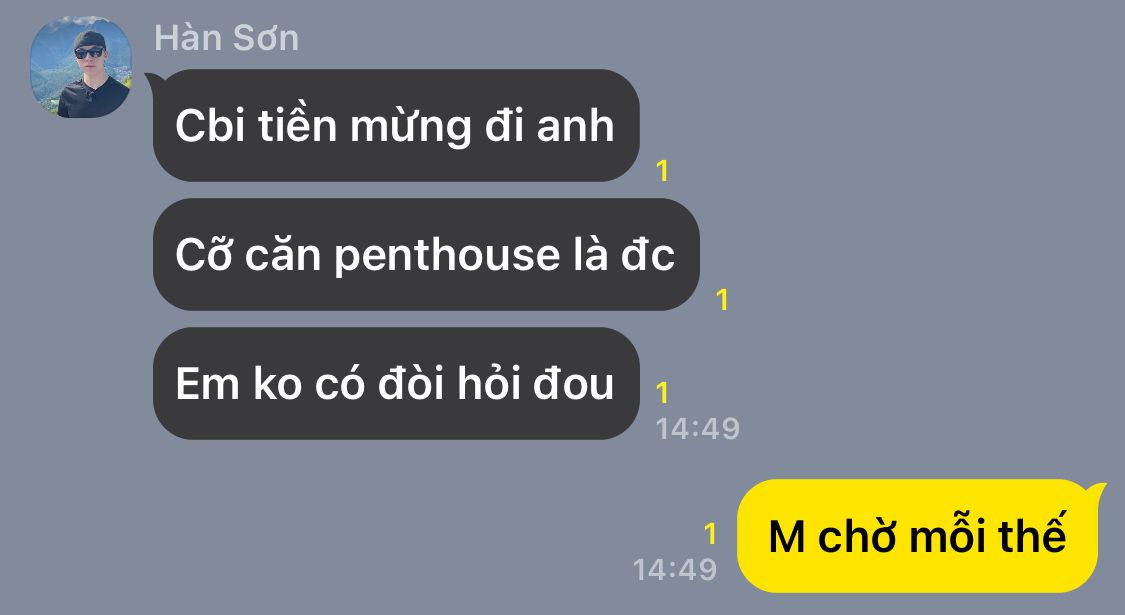The width and height of the screenshot is (1125, 615).
Task: Click the word "penthouse" in second message
Action: [447, 257]
